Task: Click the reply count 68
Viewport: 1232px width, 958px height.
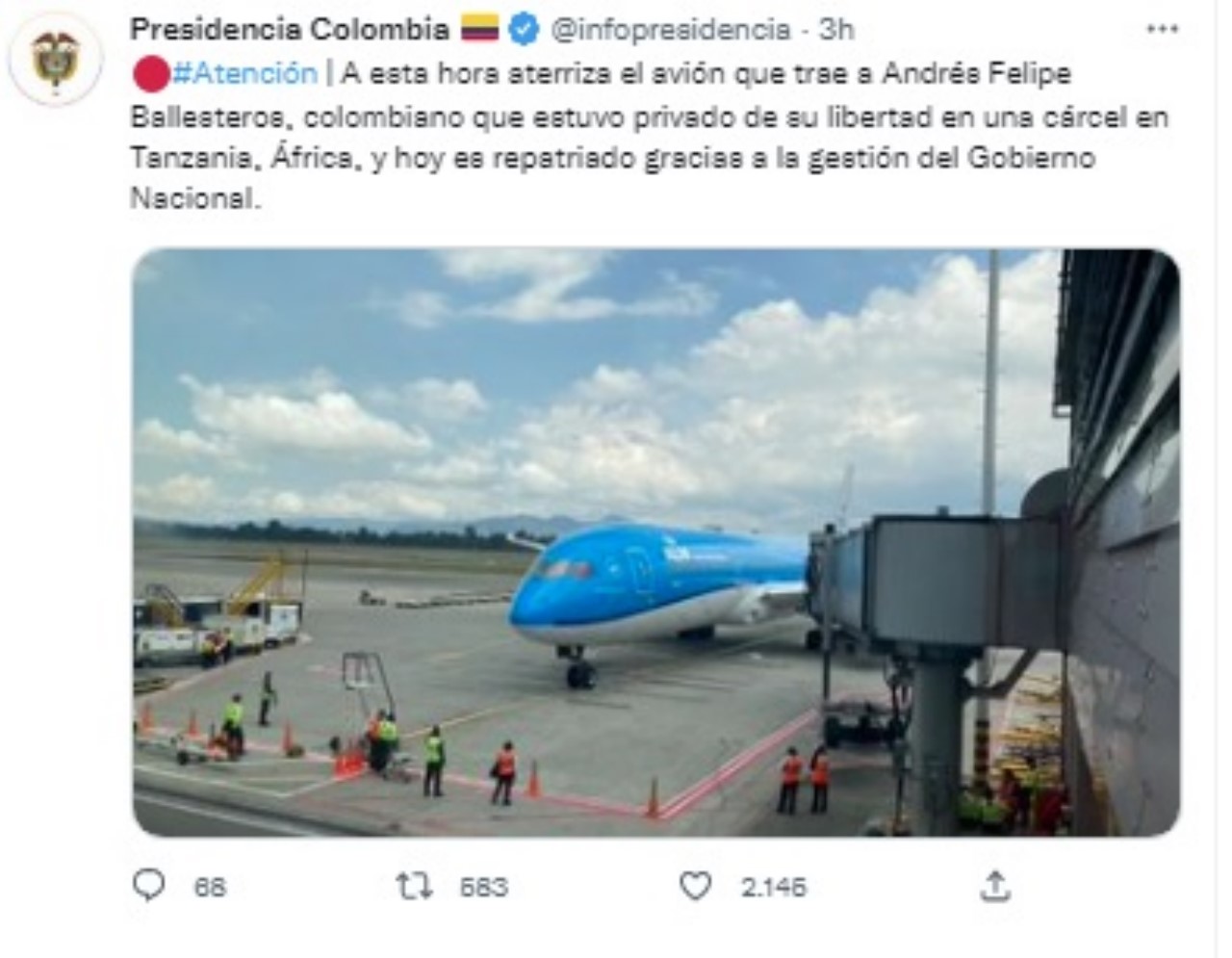Action: pos(210,886)
